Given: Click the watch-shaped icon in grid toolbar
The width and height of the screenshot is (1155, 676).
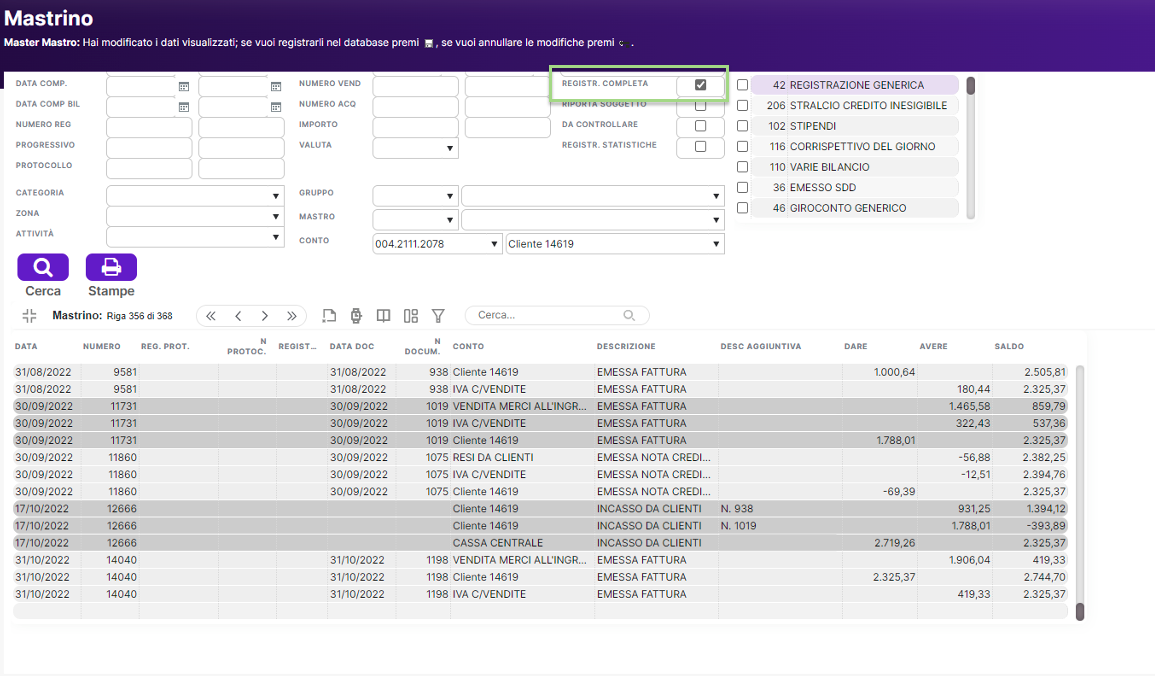Looking at the screenshot, I should coord(357,316).
